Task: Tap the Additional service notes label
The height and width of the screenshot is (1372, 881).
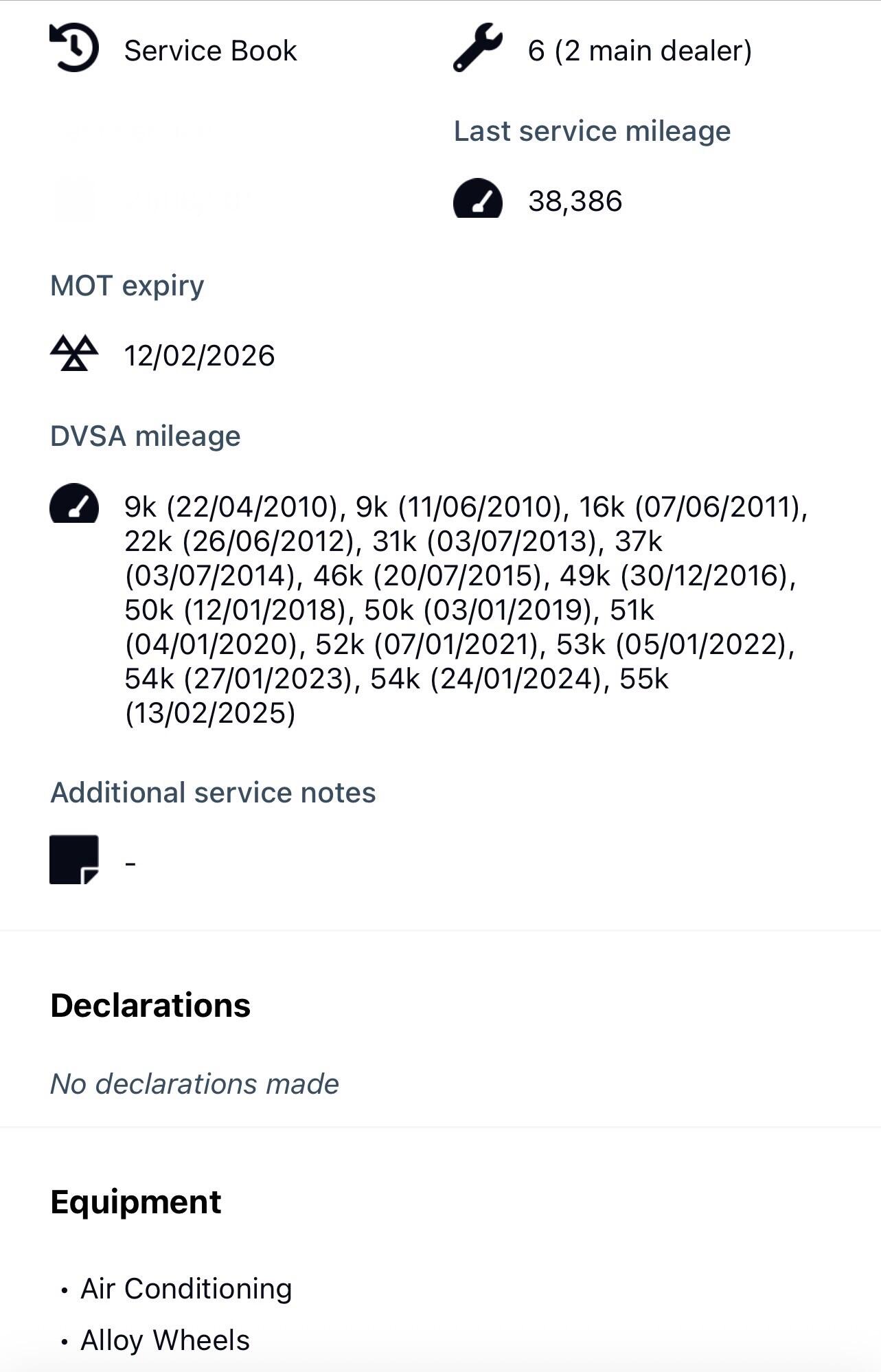Action: 213,793
